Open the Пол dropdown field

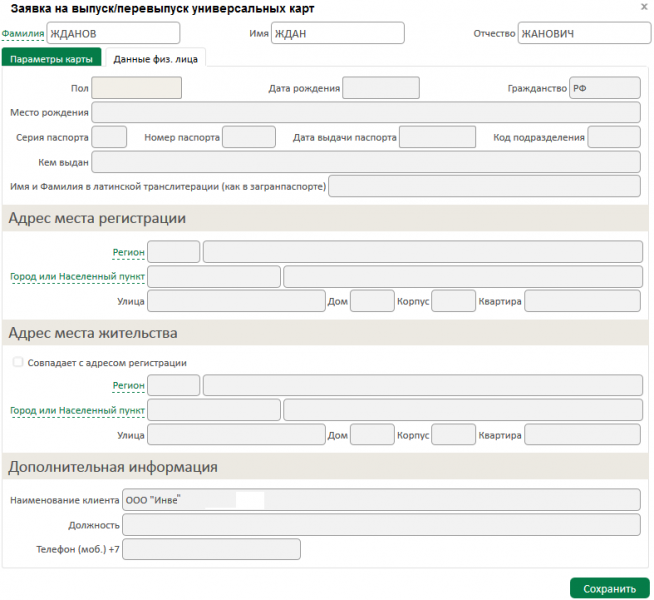[x=136, y=88]
